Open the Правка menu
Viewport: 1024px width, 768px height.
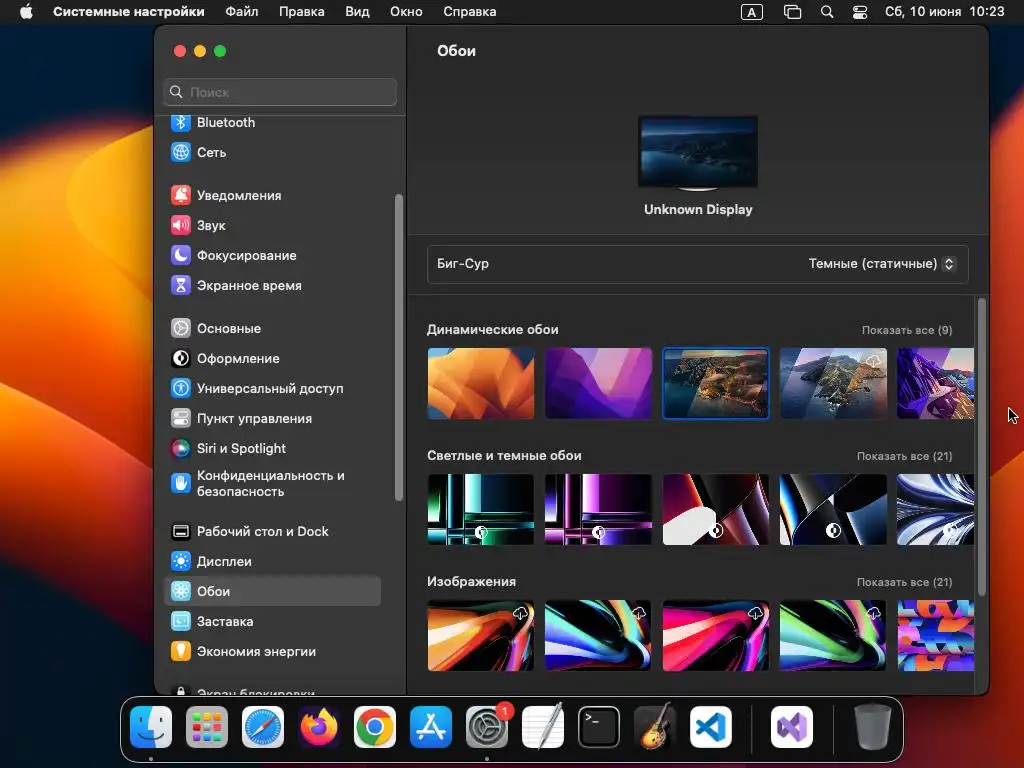tap(302, 12)
